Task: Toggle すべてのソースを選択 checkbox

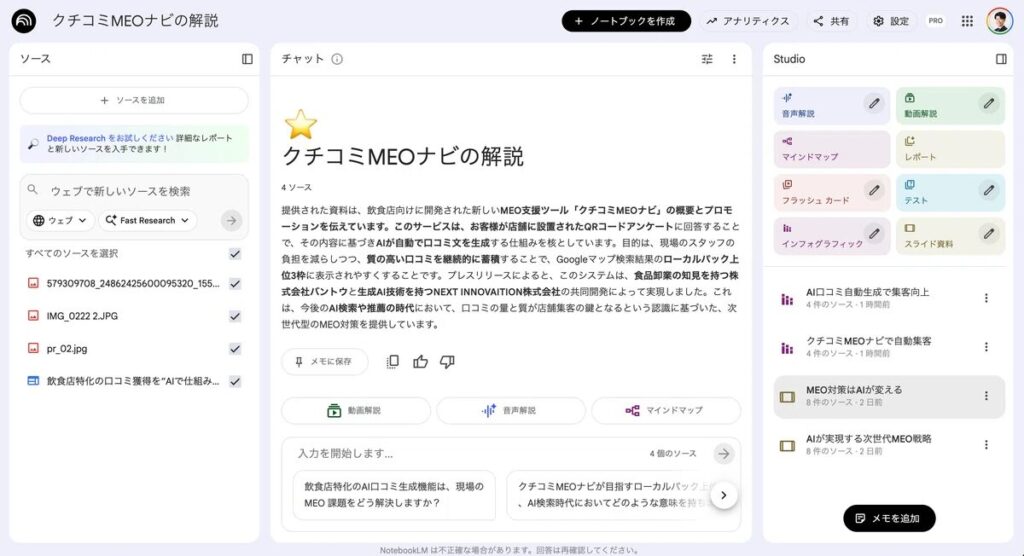Action: coord(235,254)
